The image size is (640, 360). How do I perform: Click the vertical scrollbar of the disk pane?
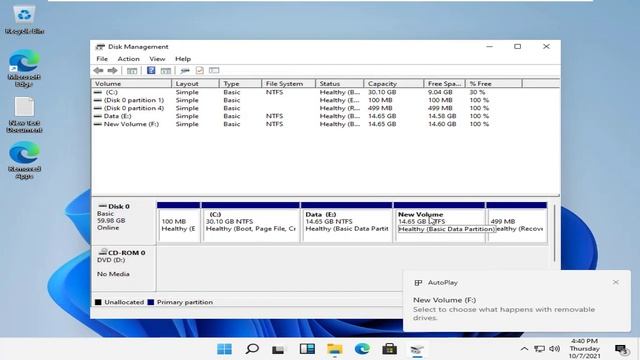555,233
